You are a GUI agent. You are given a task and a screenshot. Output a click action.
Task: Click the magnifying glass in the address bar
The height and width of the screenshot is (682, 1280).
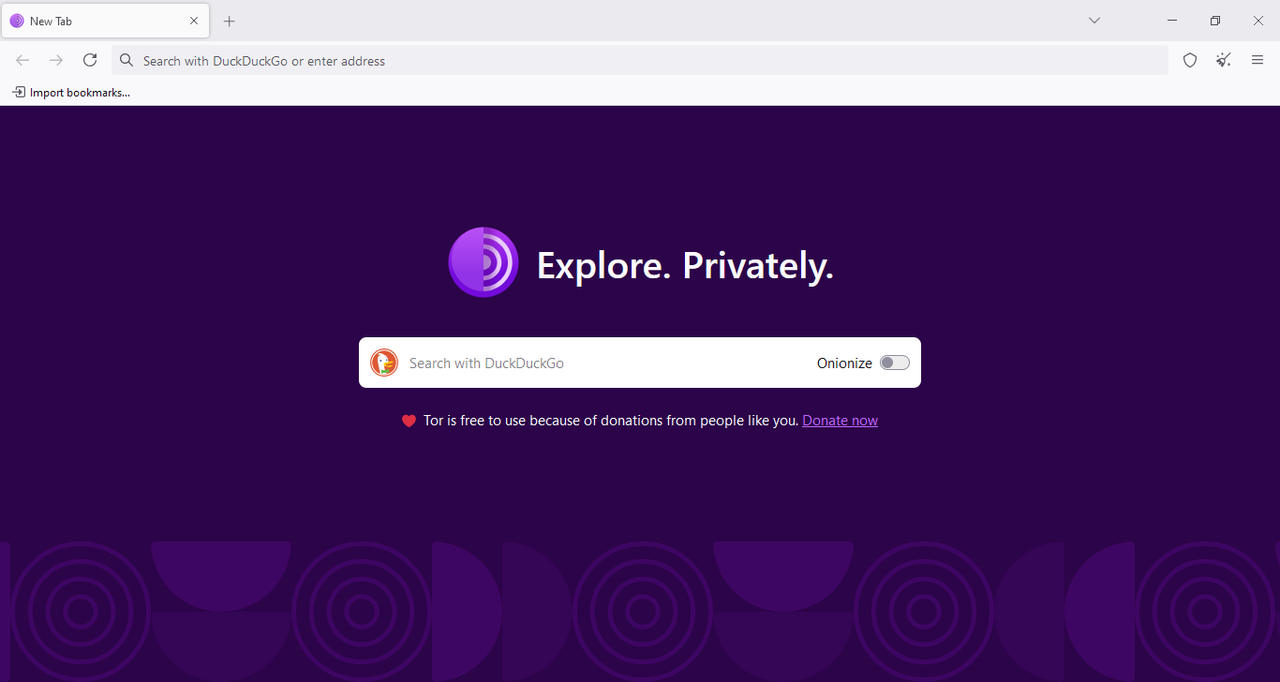coord(126,60)
